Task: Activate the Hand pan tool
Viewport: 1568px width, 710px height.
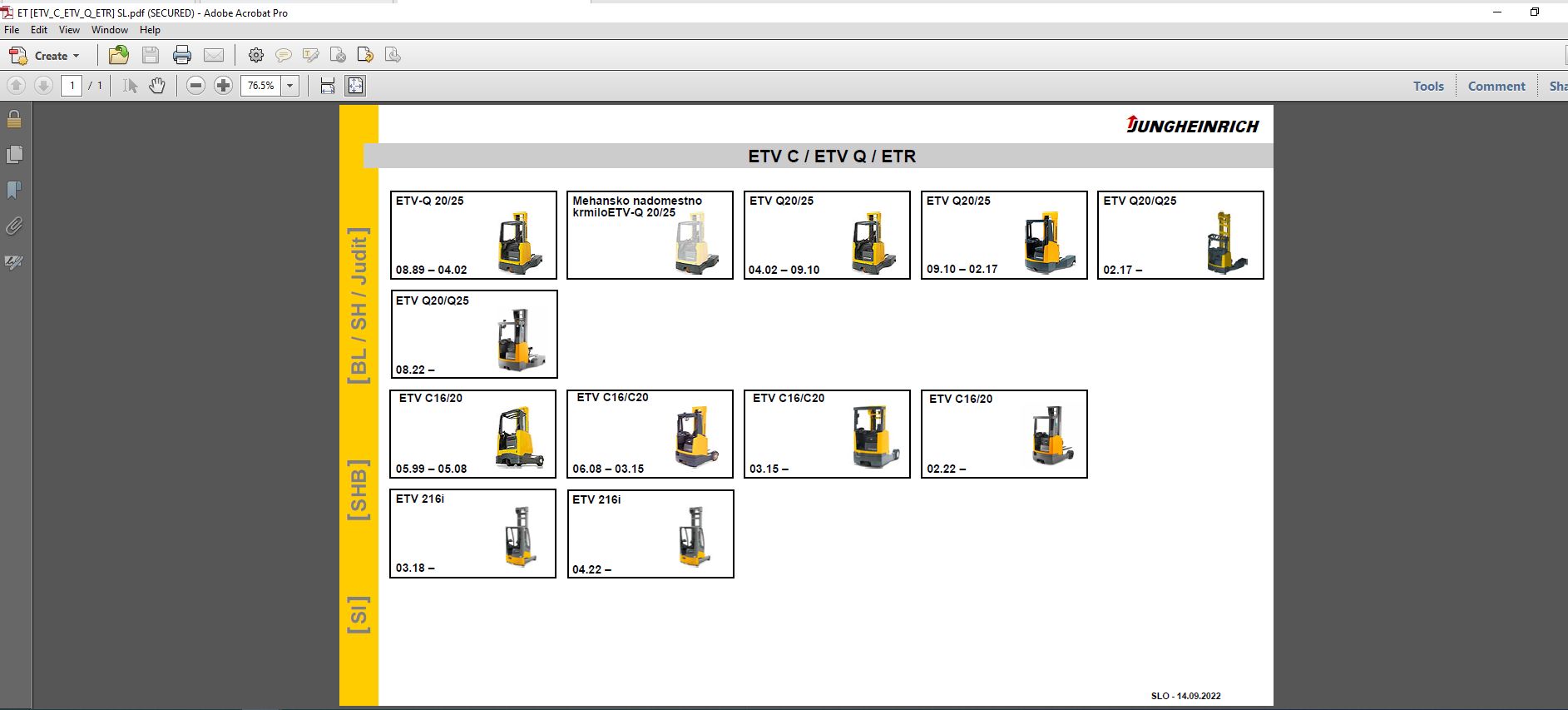Action: [157, 86]
